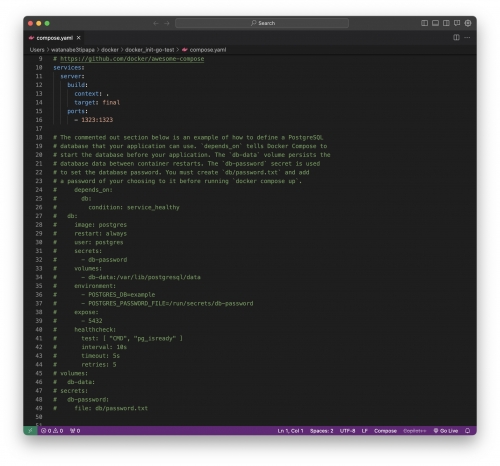Show errors and warnings in status bar
The width and height of the screenshot is (500, 466).
pyautogui.click(x=52, y=431)
